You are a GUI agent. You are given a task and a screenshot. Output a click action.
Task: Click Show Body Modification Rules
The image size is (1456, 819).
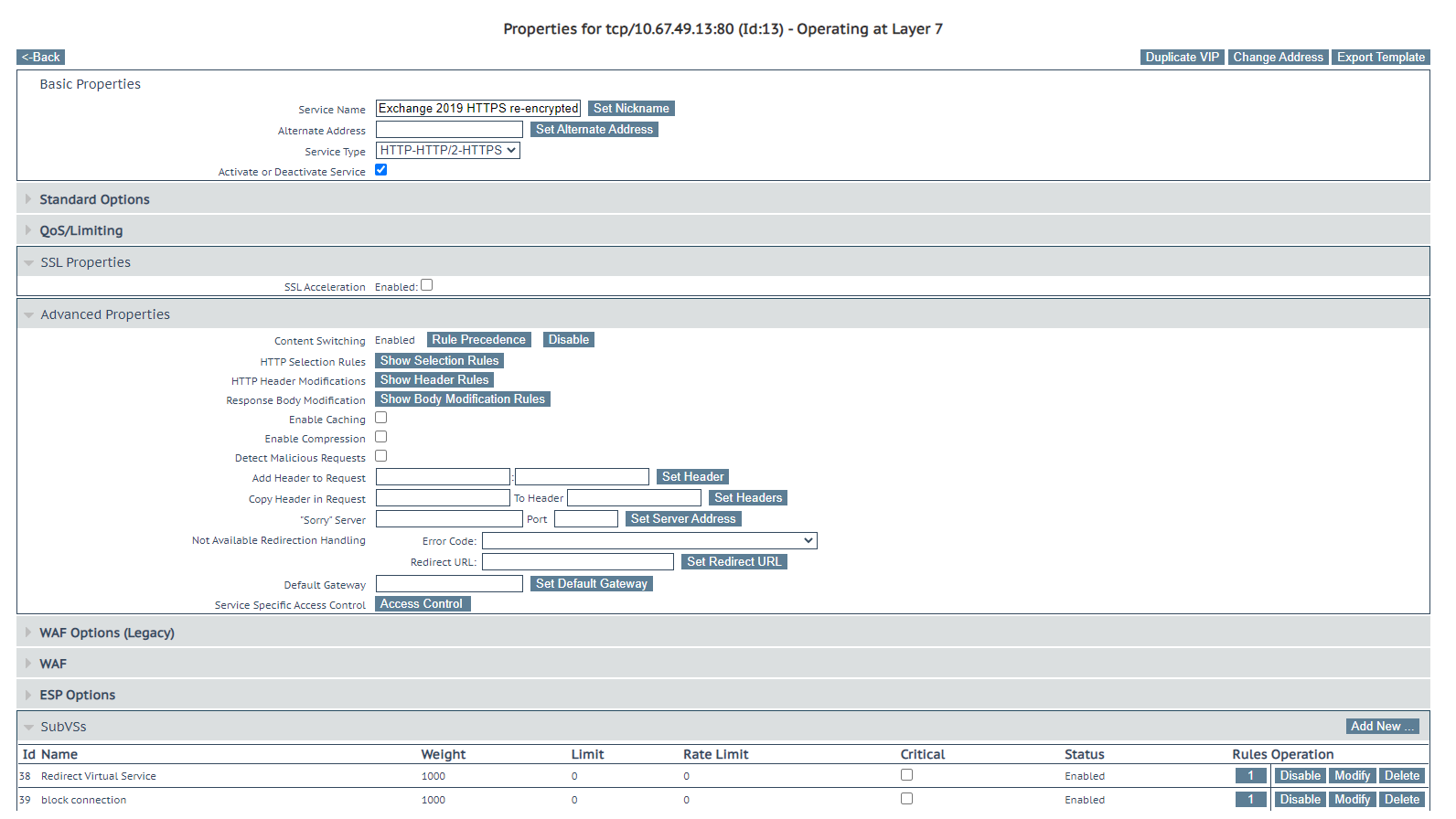pyautogui.click(x=463, y=399)
